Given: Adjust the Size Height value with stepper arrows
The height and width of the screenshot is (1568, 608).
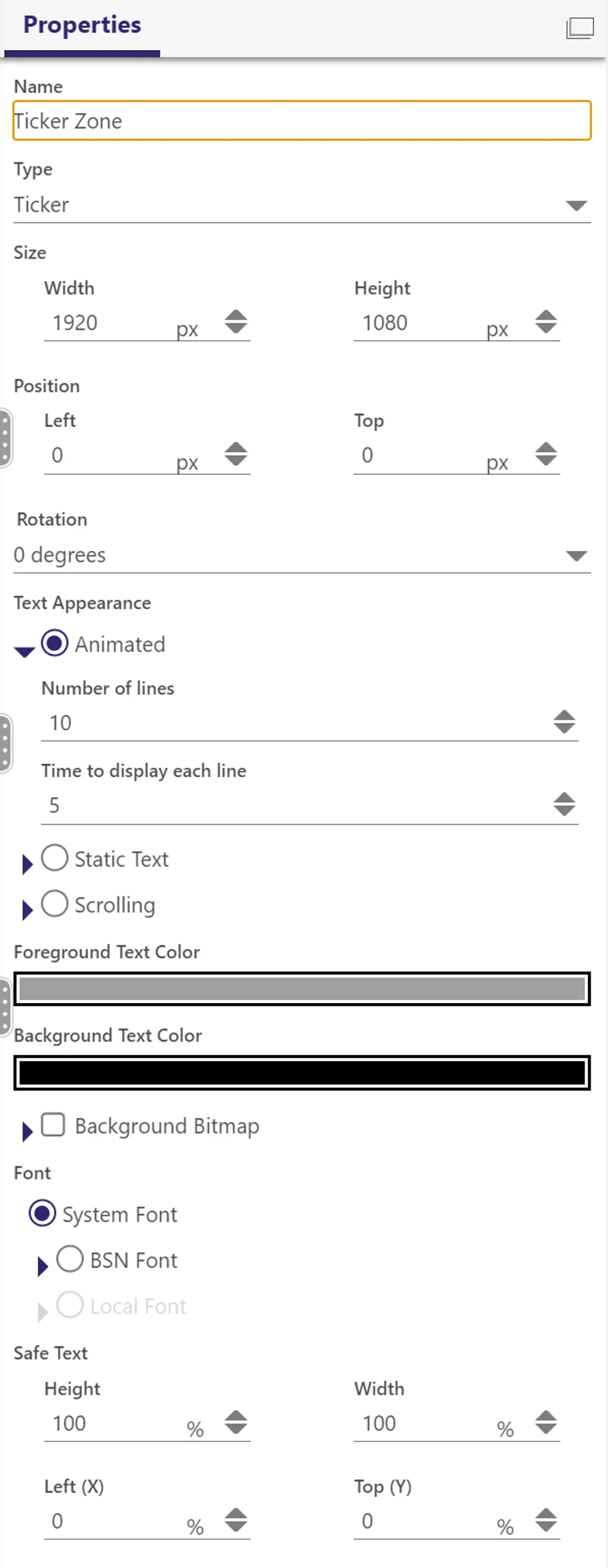Looking at the screenshot, I should [x=546, y=321].
